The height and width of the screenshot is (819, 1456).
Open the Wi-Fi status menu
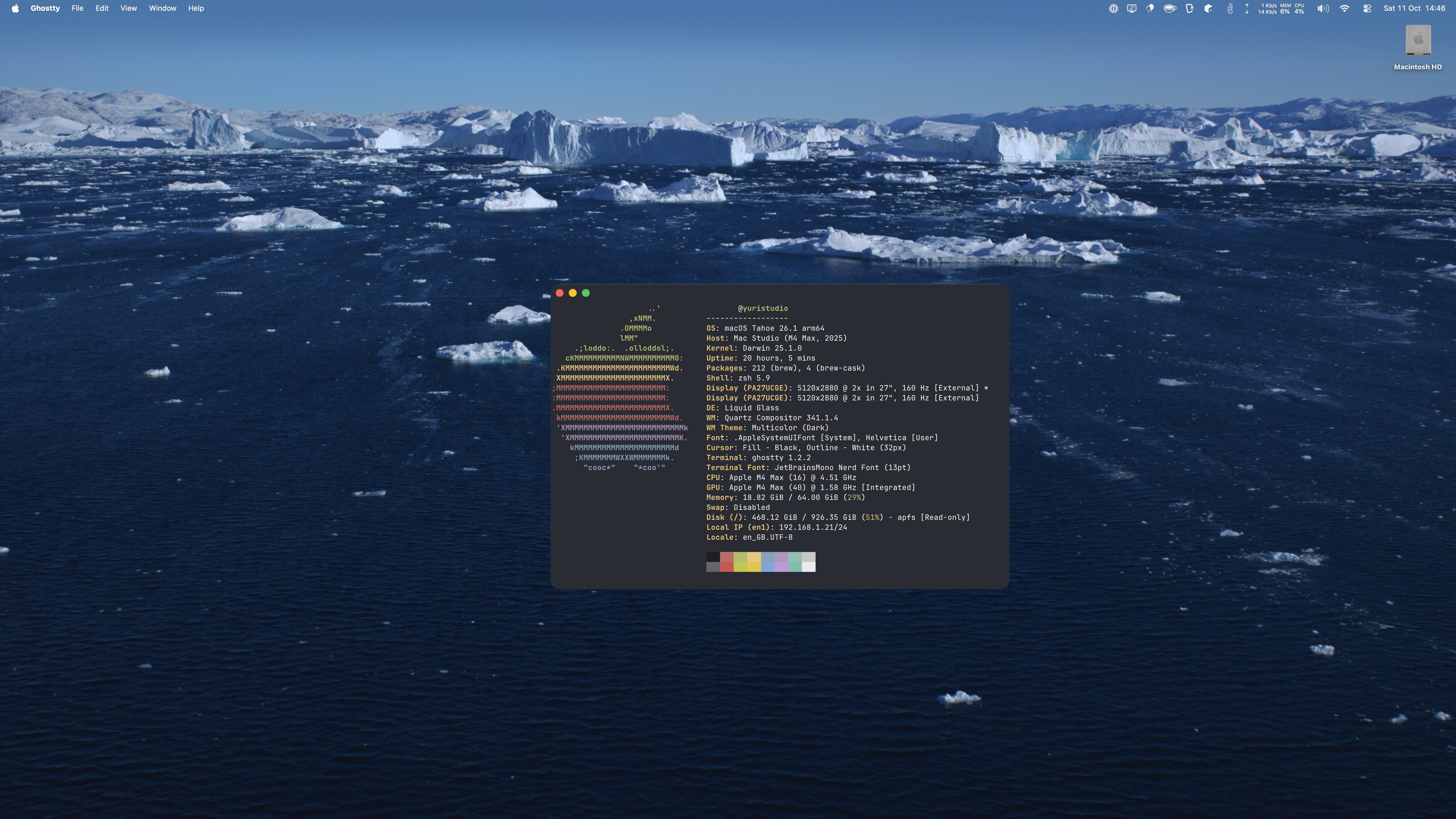pyautogui.click(x=1345, y=9)
